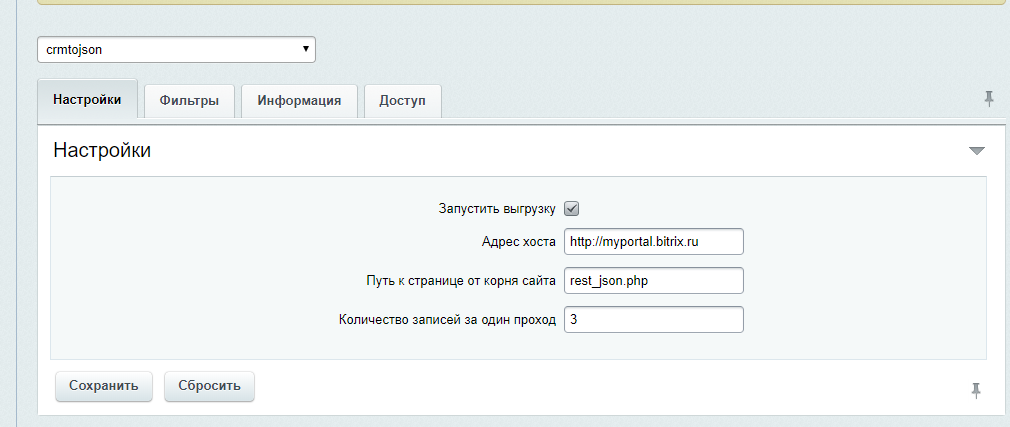The height and width of the screenshot is (427, 1010).
Task: Click the pin icon beside the tabs
Action: tap(989, 99)
